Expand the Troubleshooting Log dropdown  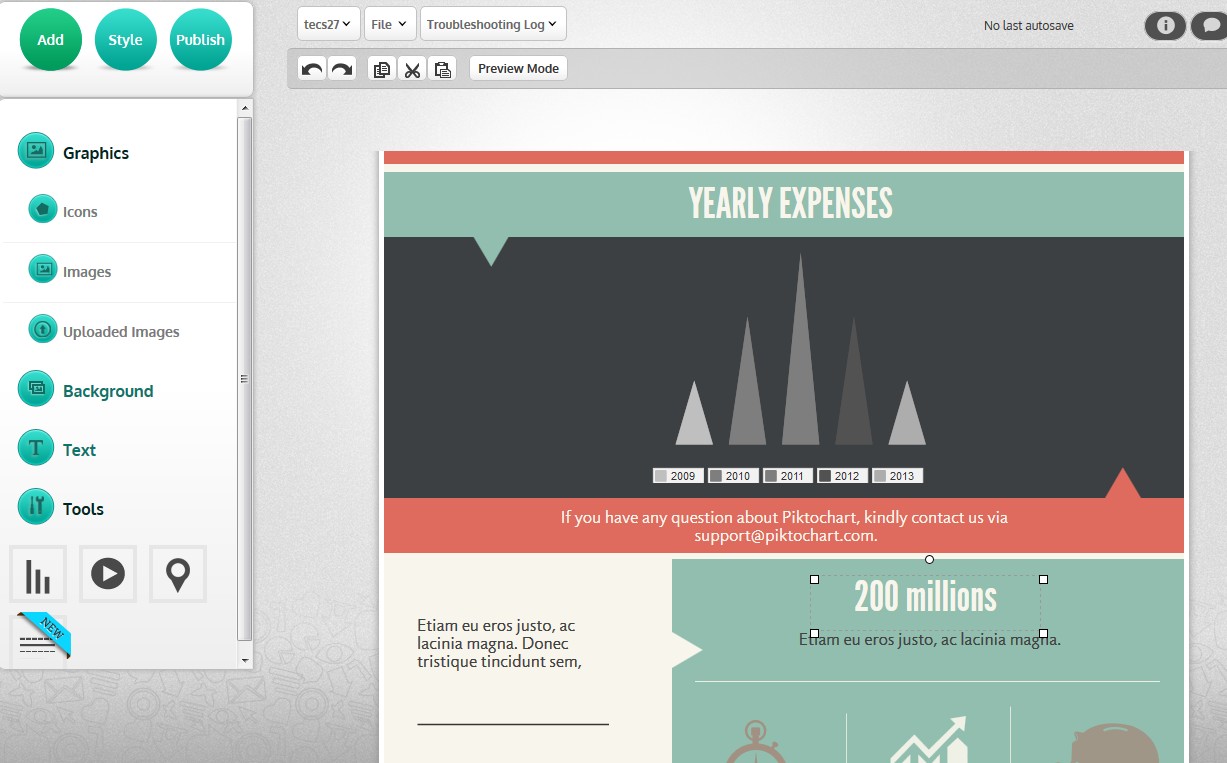click(x=493, y=24)
